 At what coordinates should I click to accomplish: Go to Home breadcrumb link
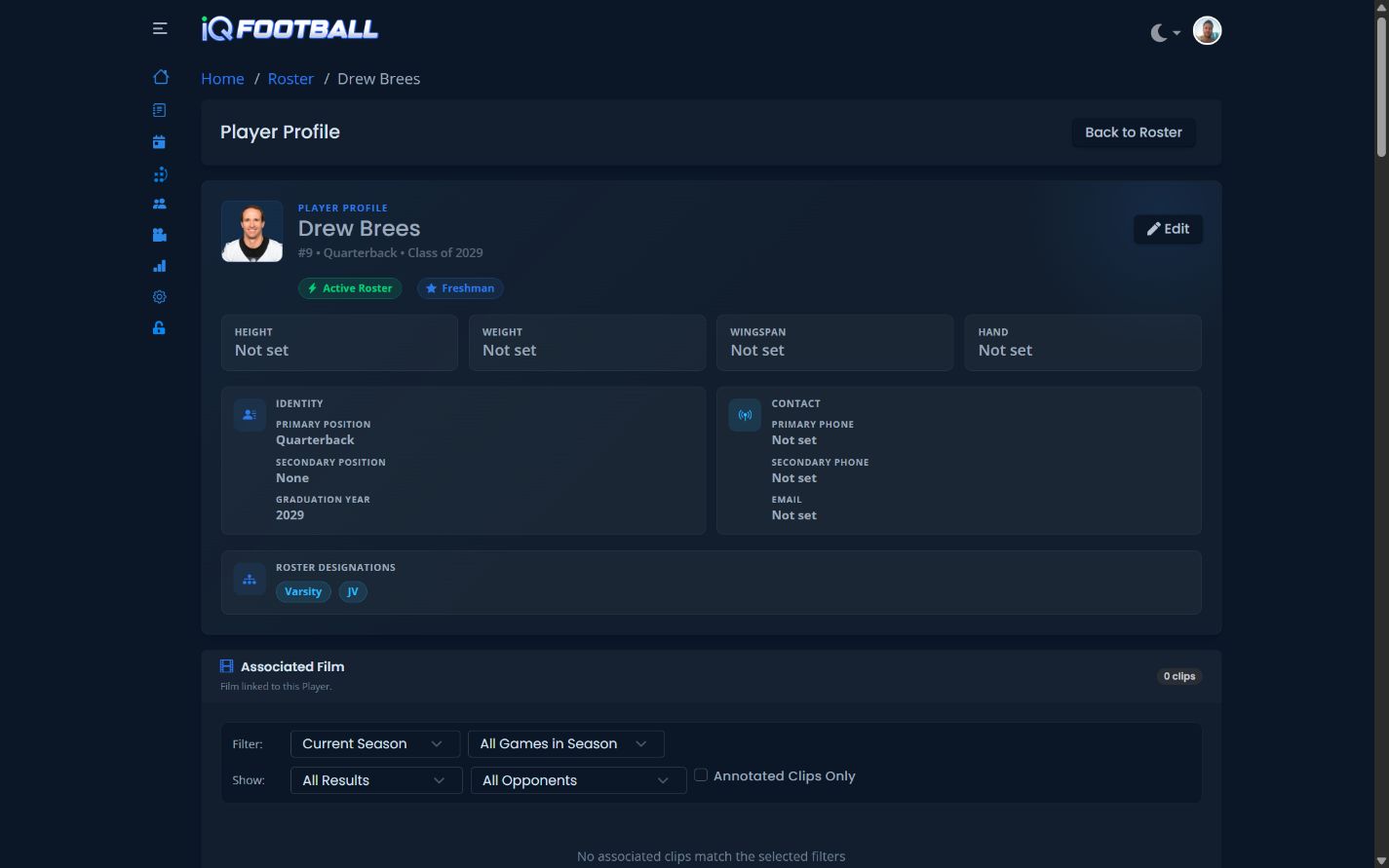[222, 79]
